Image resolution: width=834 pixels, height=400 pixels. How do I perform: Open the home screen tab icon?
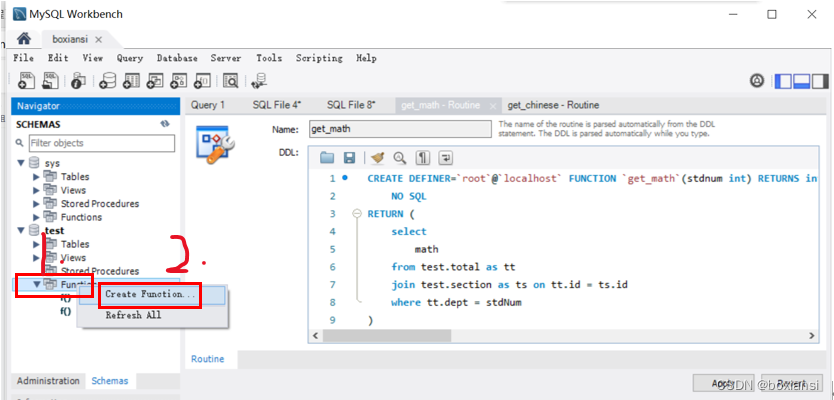pyautogui.click(x=24, y=39)
